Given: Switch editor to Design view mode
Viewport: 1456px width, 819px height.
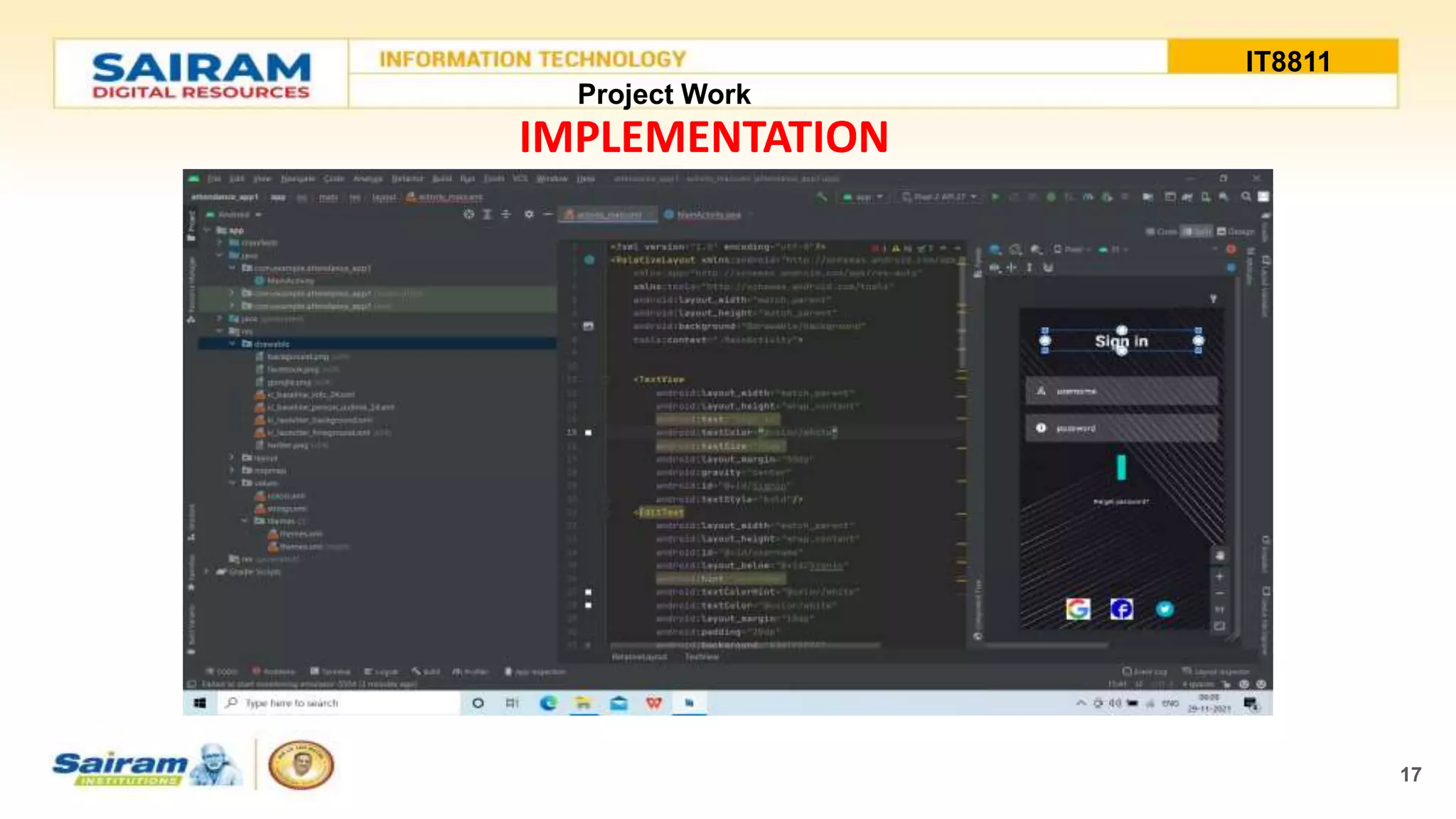Looking at the screenshot, I should [1236, 232].
